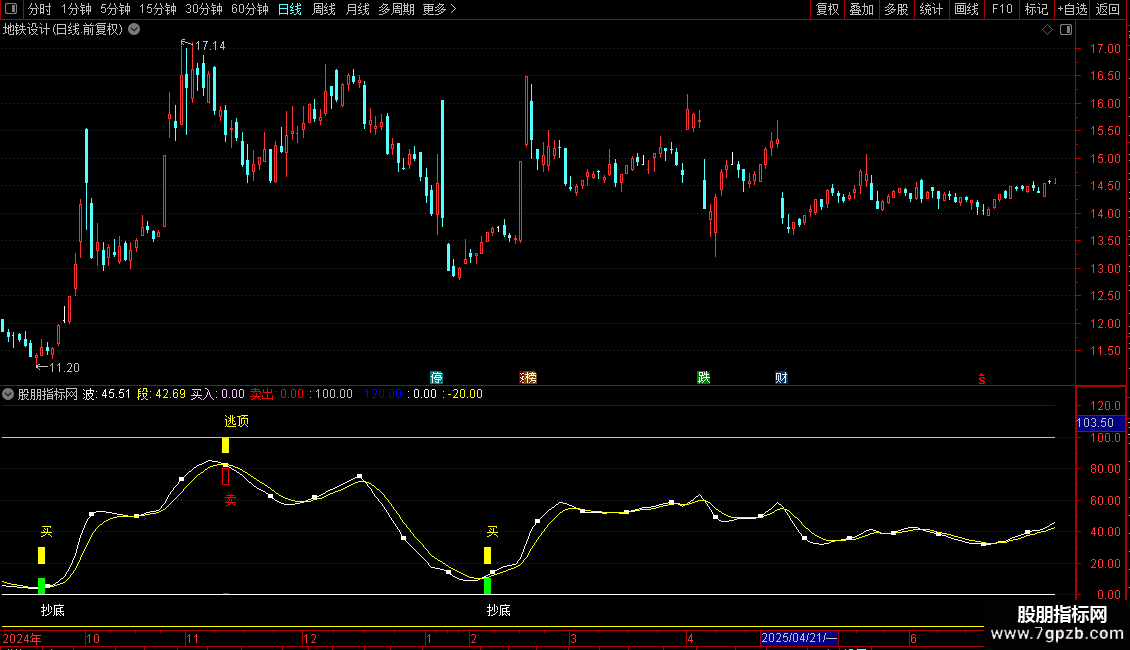Click the yellow -20.00 indicator value
The image size is (1130, 650).
[465, 394]
